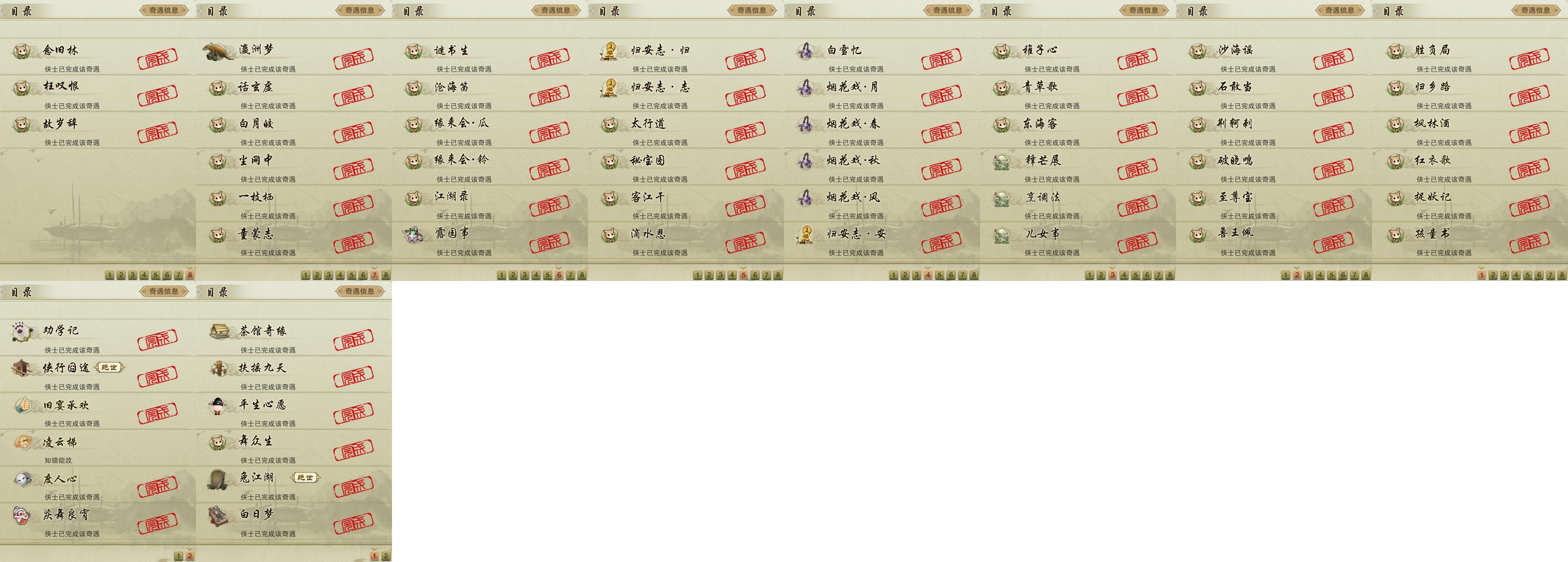Image resolution: width=1568 pixels, height=562 pixels.
Task: Select the 至尊宝 entry row
Action: (1274, 203)
